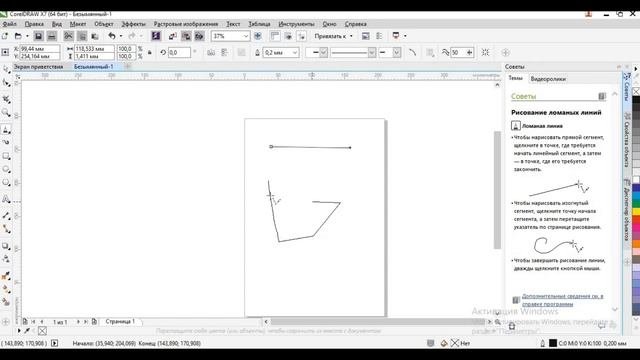The width and height of the screenshot is (640, 360).
Task: Click the Print icon
Action: 52,36
